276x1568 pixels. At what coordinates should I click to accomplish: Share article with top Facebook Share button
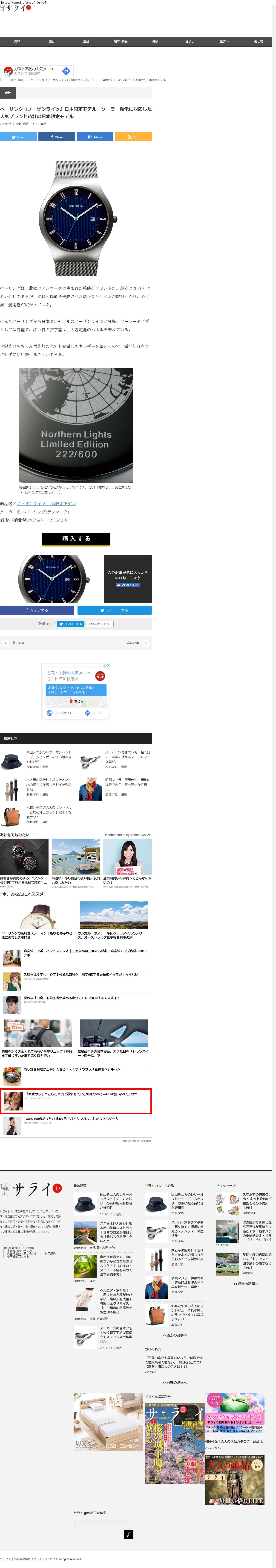tap(57, 137)
